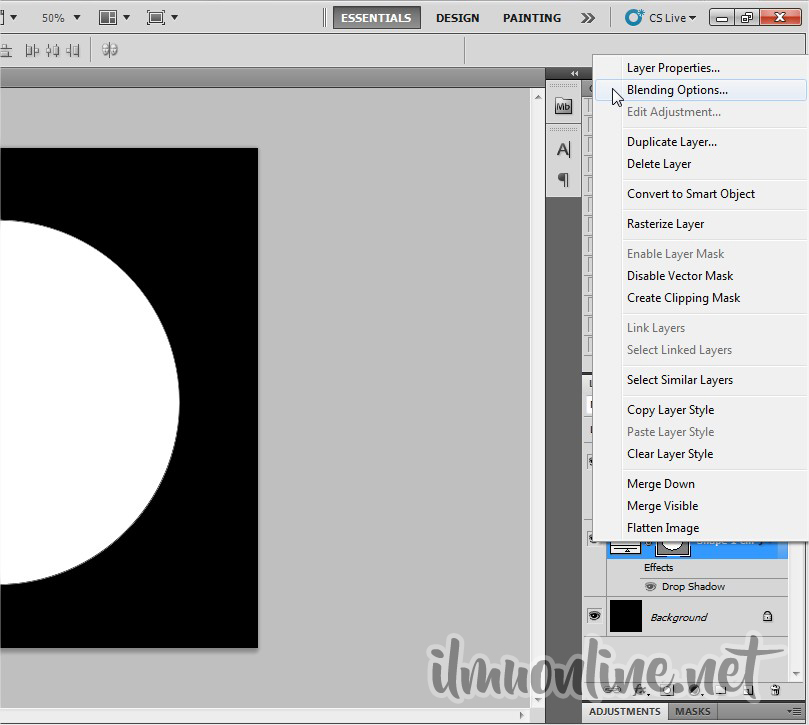Viewport: 809px width, 725px height.
Task: Click the add layer mask icon
Action: 666,690
